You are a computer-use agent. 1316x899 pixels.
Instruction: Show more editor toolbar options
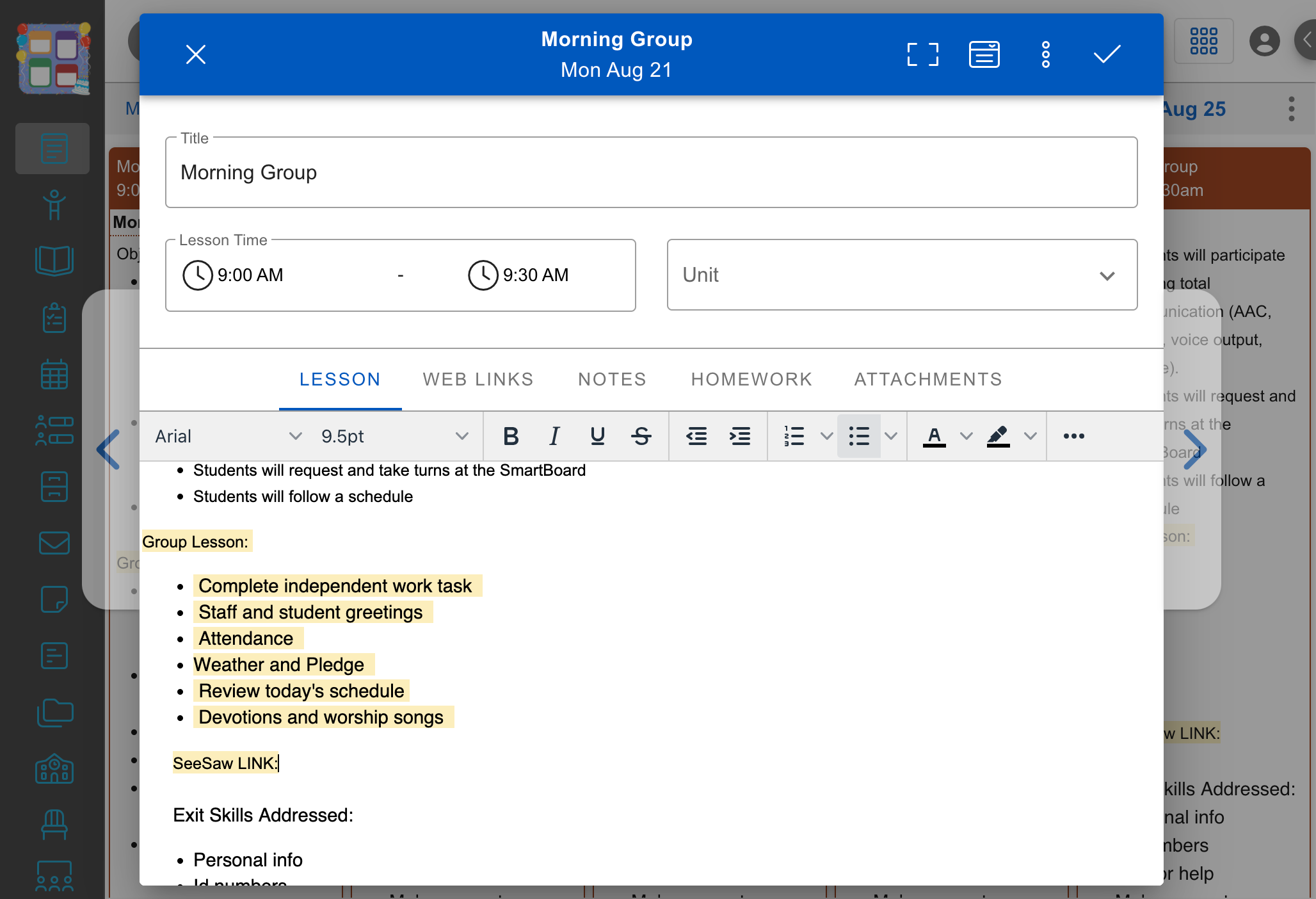pyautogui.click(x=1073, y=436)
